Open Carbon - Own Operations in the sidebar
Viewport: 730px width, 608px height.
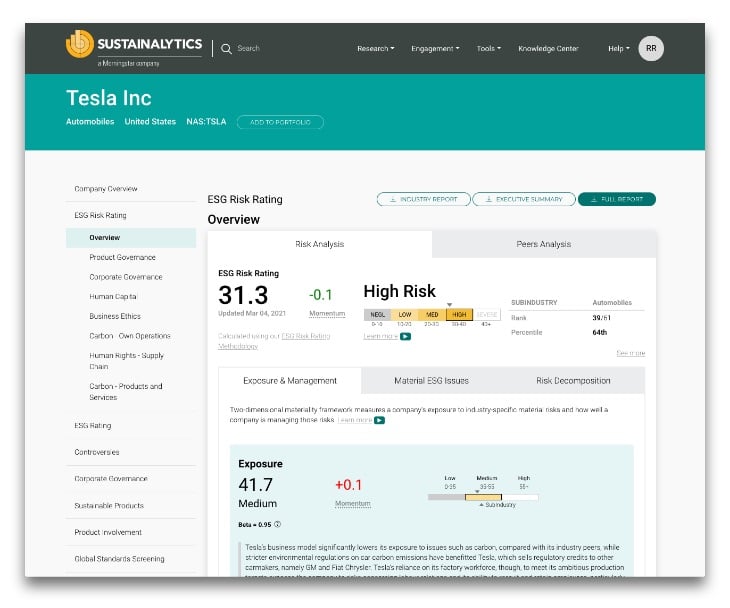(x=130, y=336)
